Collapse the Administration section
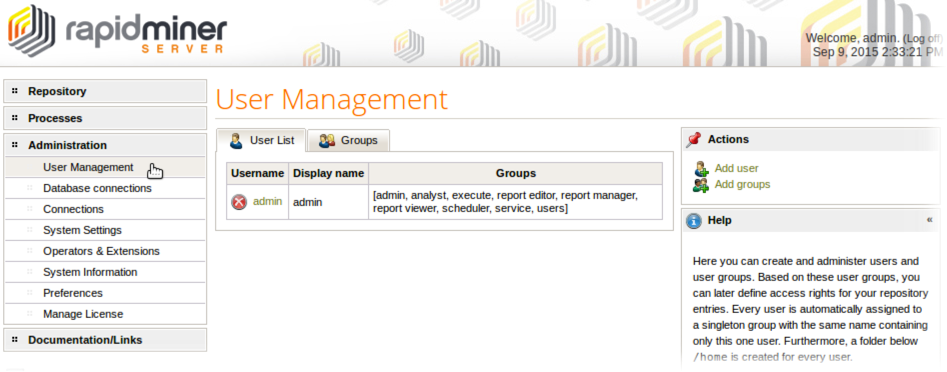This screenshot has height=372, width=947. tap(105, 145)
